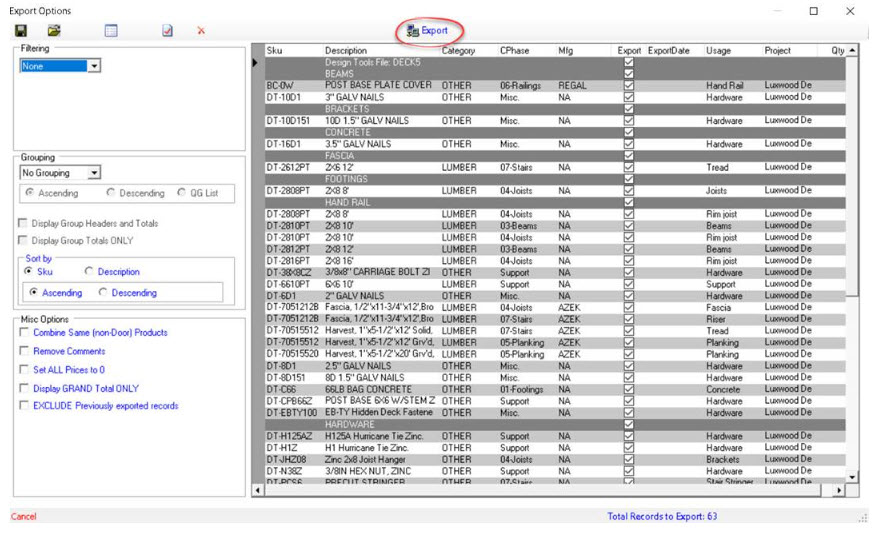Screen dimensions: 885x533
Task: Click the red X delete toolbar icon
Action: pyautogui.click(x=201, y=31)
